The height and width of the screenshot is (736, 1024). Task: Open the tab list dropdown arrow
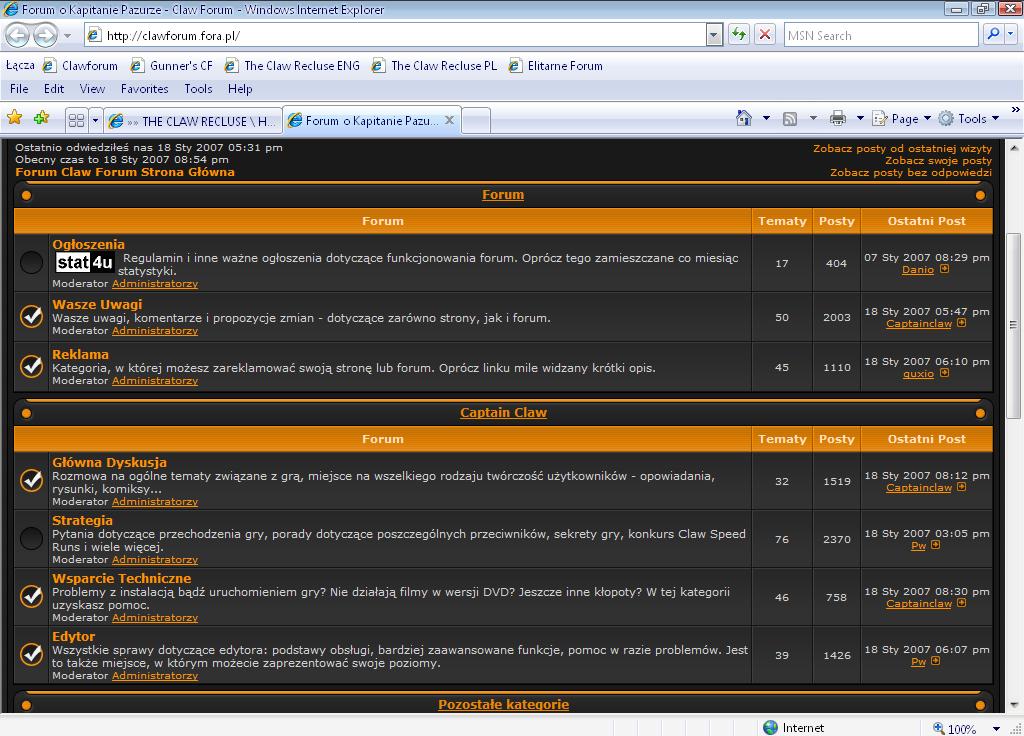tap(95, 120)
